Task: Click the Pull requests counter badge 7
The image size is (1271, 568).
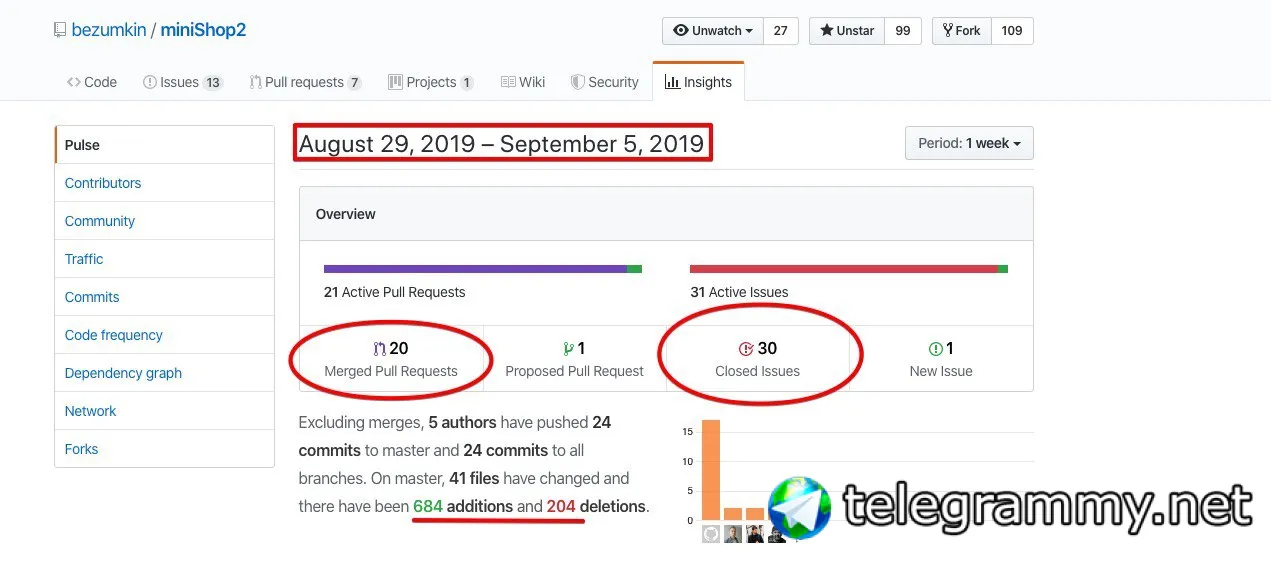Action: click(355, 83)
